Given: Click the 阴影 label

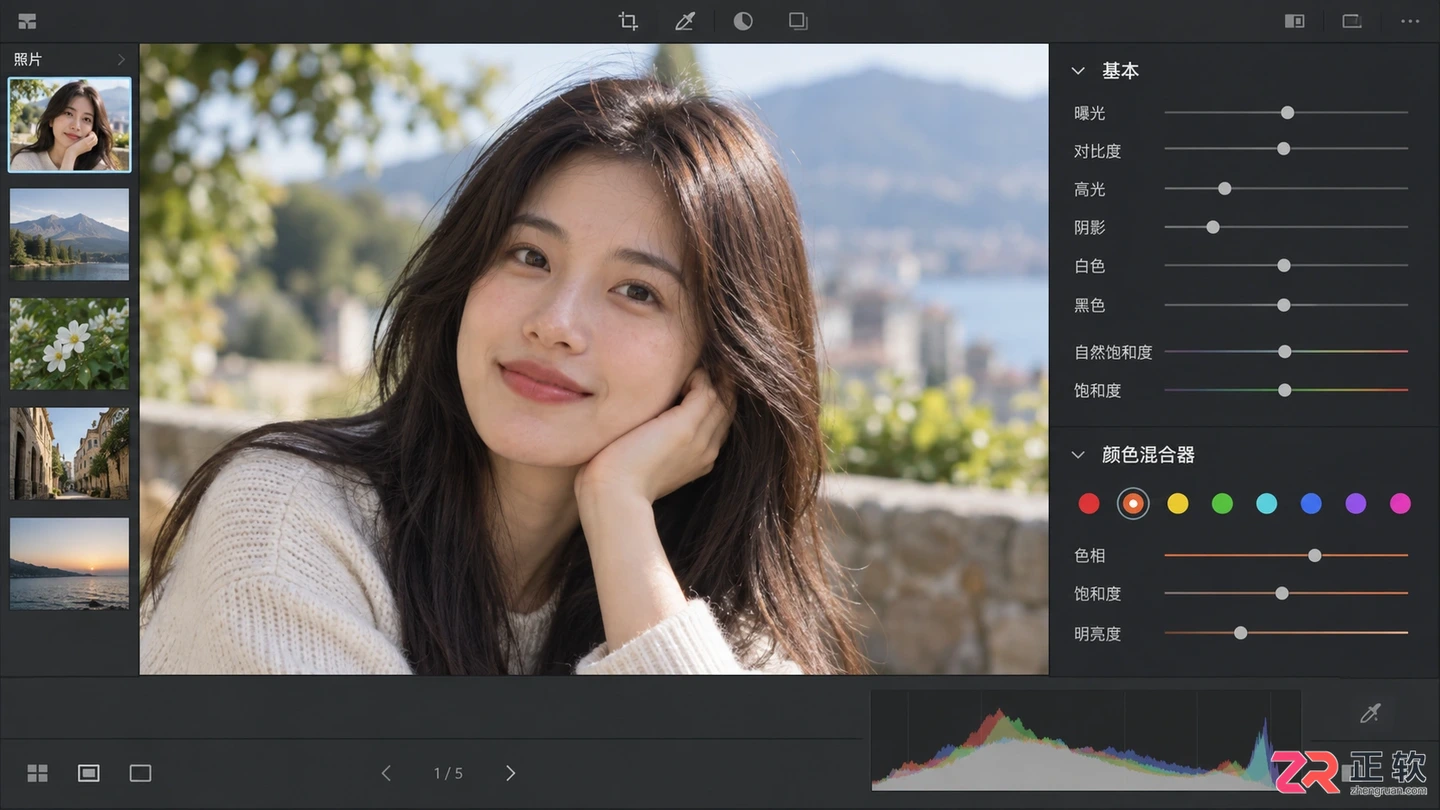Looking at the screenshot, I should pyautogui.click(x=1090, y=227).
